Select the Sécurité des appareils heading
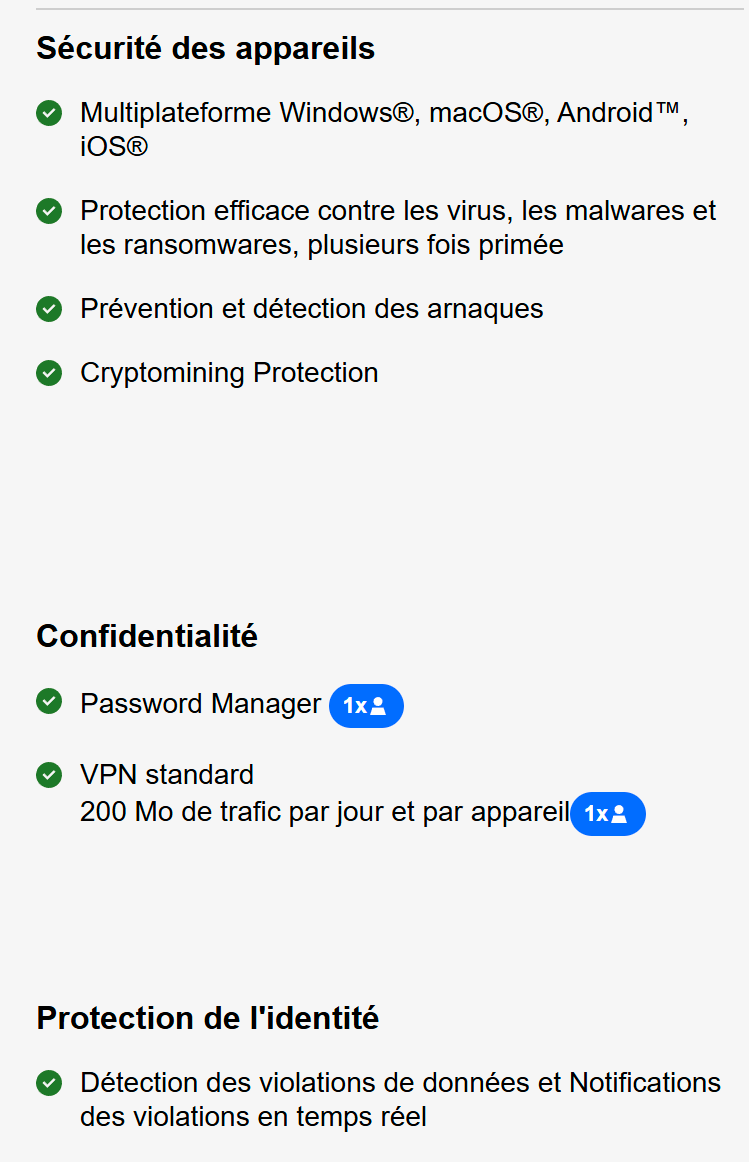This screenshot has height=1162, width=749. coord(206,49)
